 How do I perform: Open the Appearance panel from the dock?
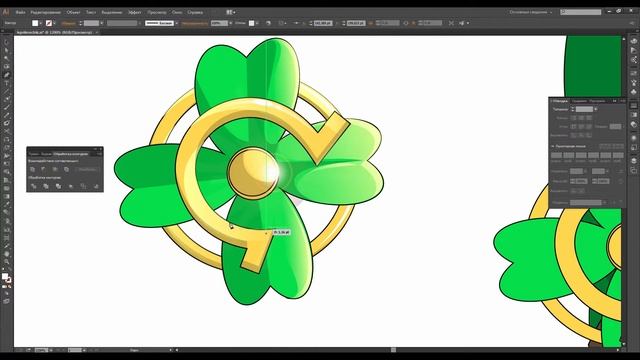(633, 138)
